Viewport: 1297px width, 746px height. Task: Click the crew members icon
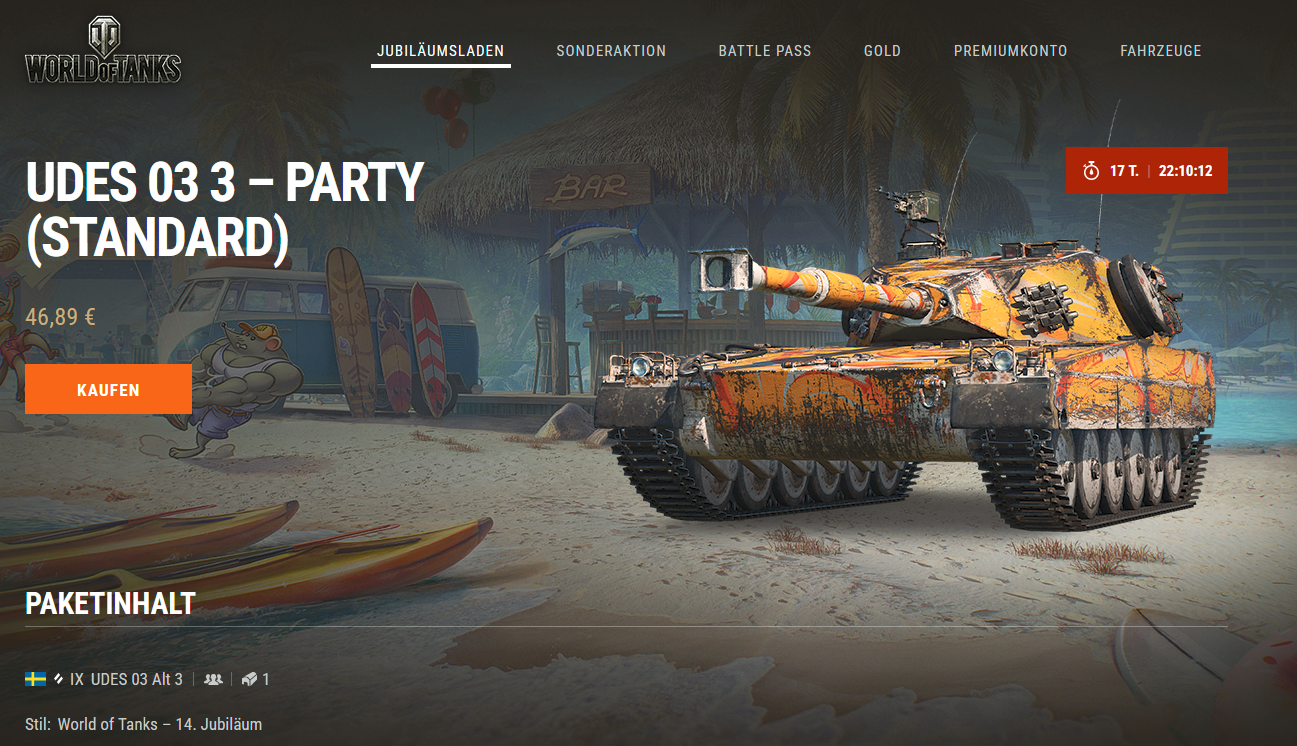[213, 679]
